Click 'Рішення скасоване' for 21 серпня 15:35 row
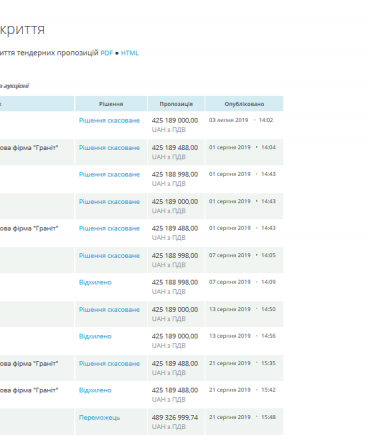This screenshot has height=445, width=368. [x=109, y=364]
